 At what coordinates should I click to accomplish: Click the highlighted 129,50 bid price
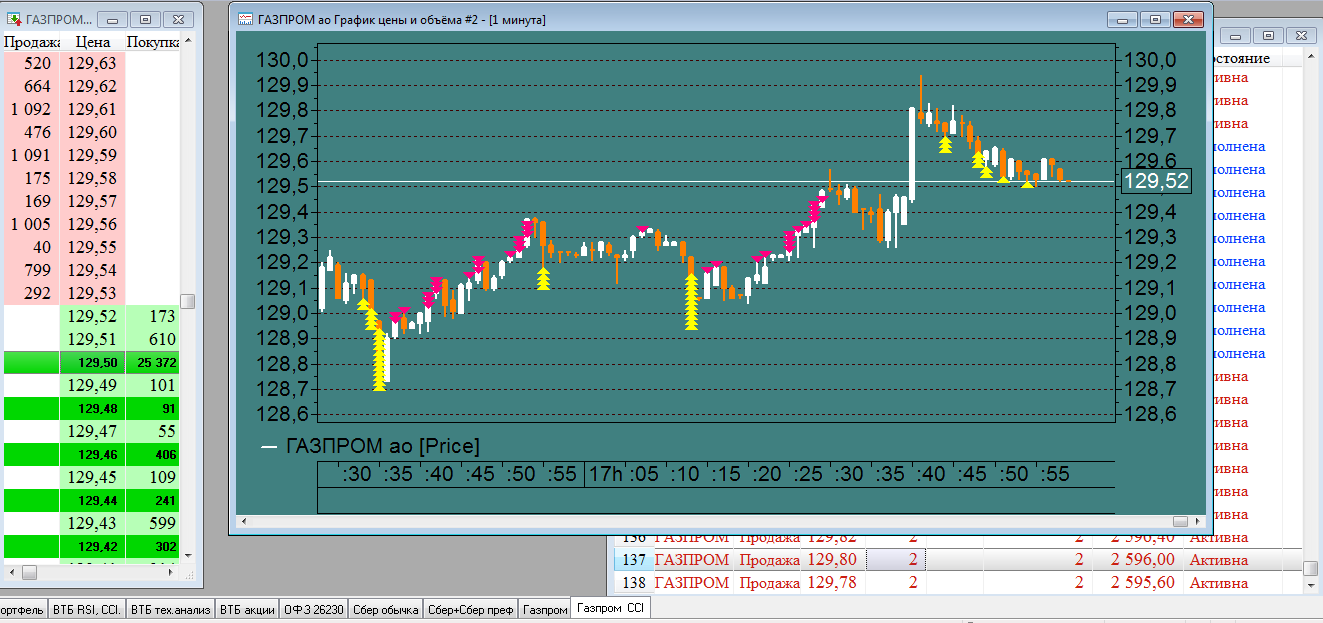[93, 362]
